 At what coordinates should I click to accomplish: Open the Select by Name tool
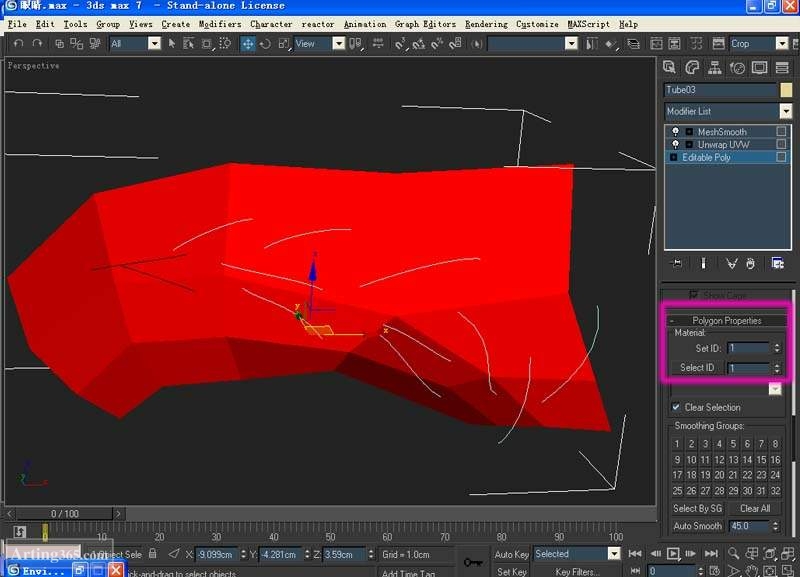click(x=188, y=44)
